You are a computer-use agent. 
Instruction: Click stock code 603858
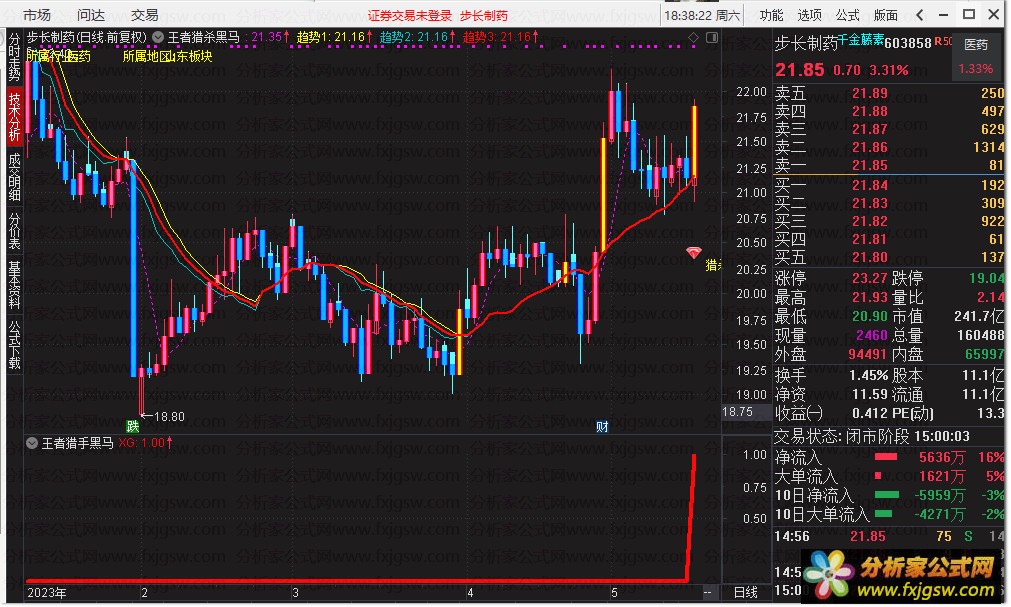(908, 43)
